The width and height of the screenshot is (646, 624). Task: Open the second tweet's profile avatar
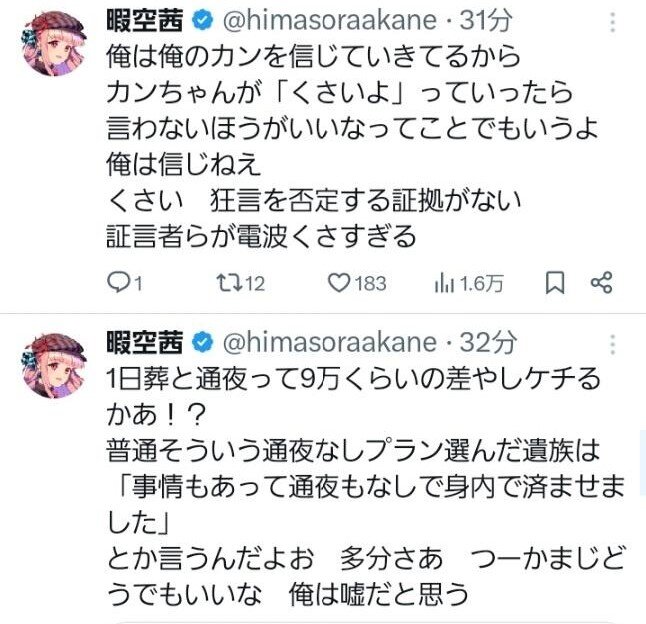pos(54,366)
